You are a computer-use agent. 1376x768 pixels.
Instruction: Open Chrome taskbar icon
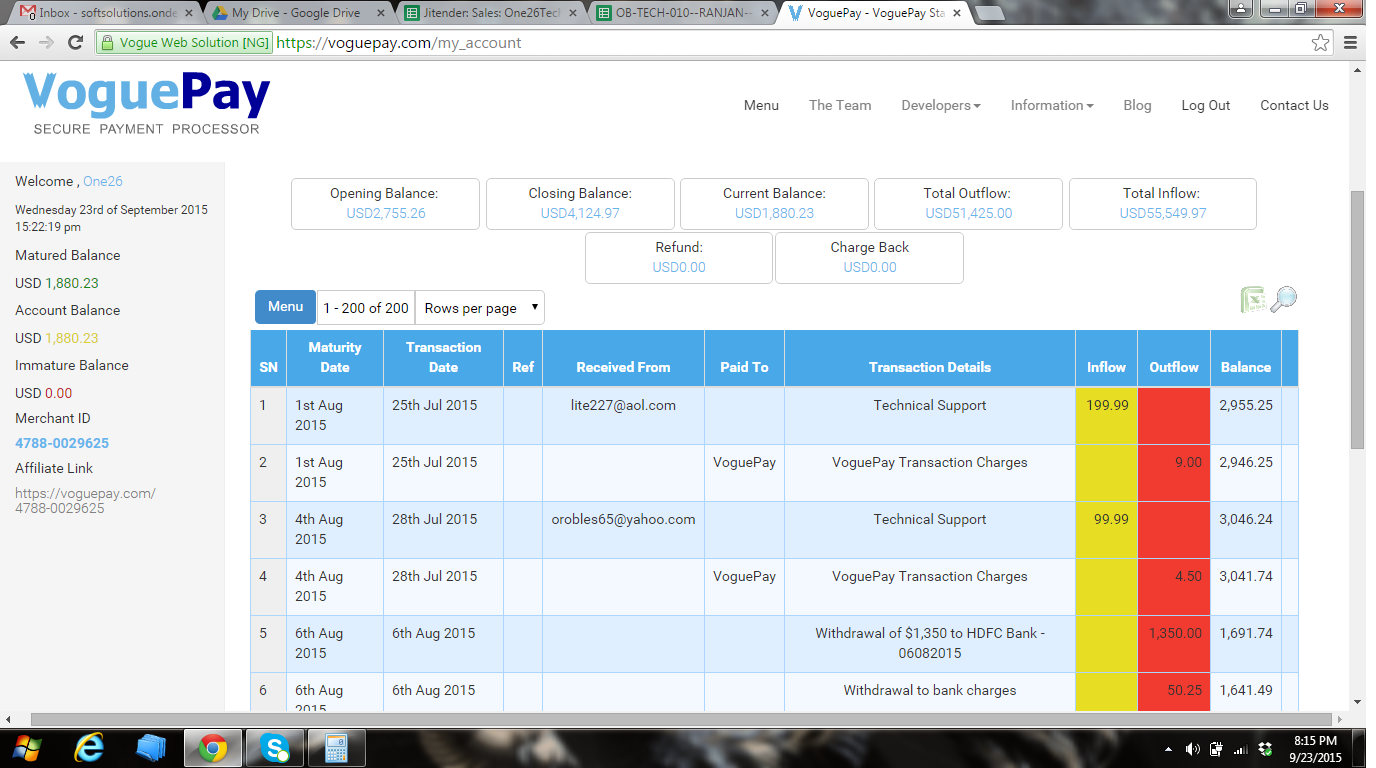pyautogui.click(x=211, y=748)
